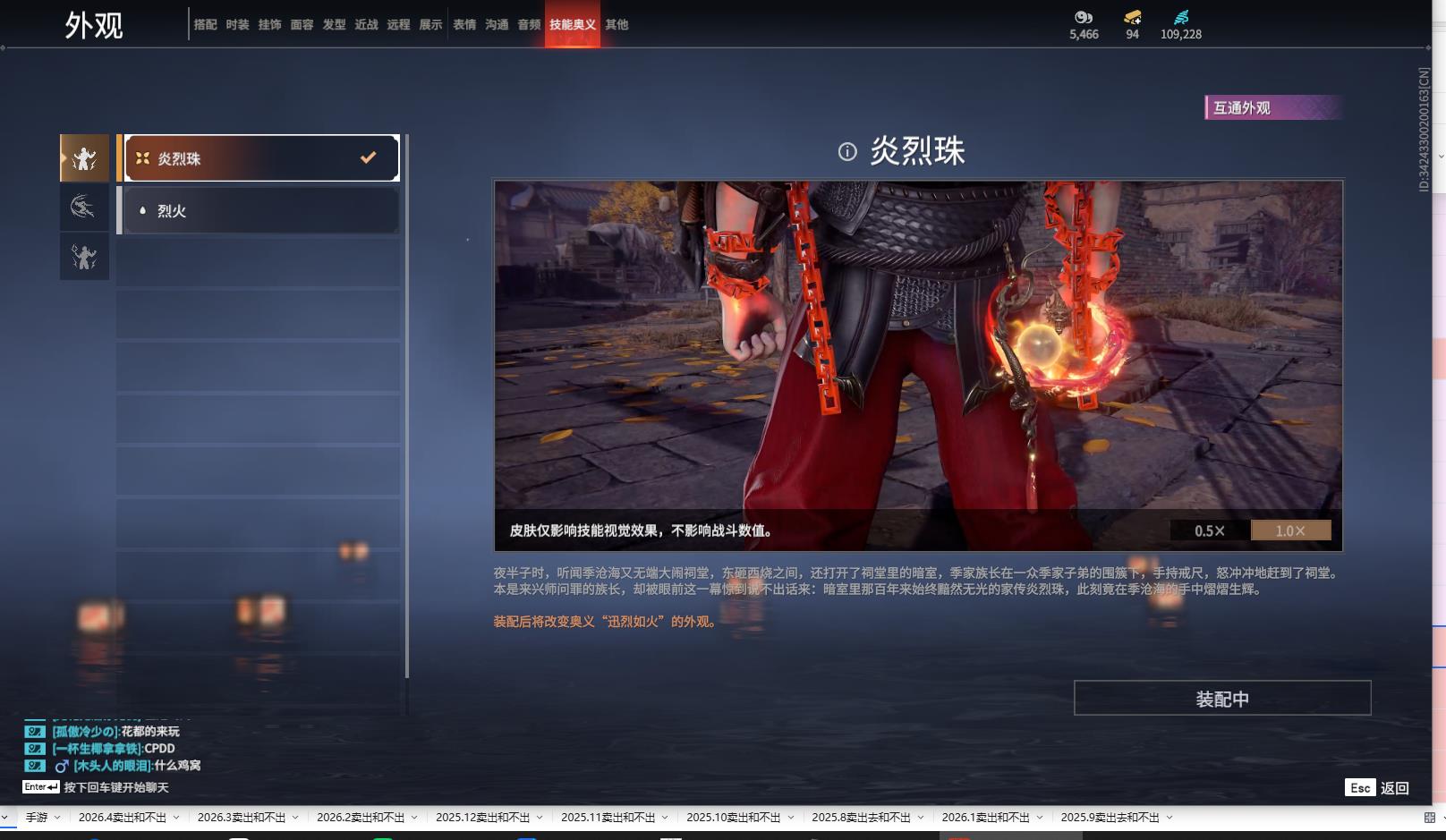This screenshot has width=1446, height=840.
Task: Select the first skill stance icon in sidebar
Action: [x=84, y=157]
